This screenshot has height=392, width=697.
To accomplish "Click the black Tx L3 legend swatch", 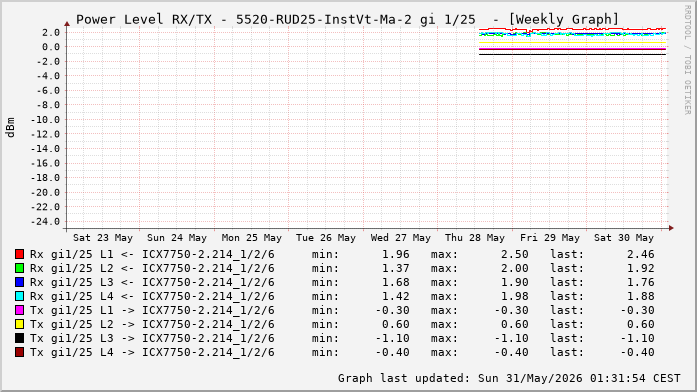I will (19, 338).
